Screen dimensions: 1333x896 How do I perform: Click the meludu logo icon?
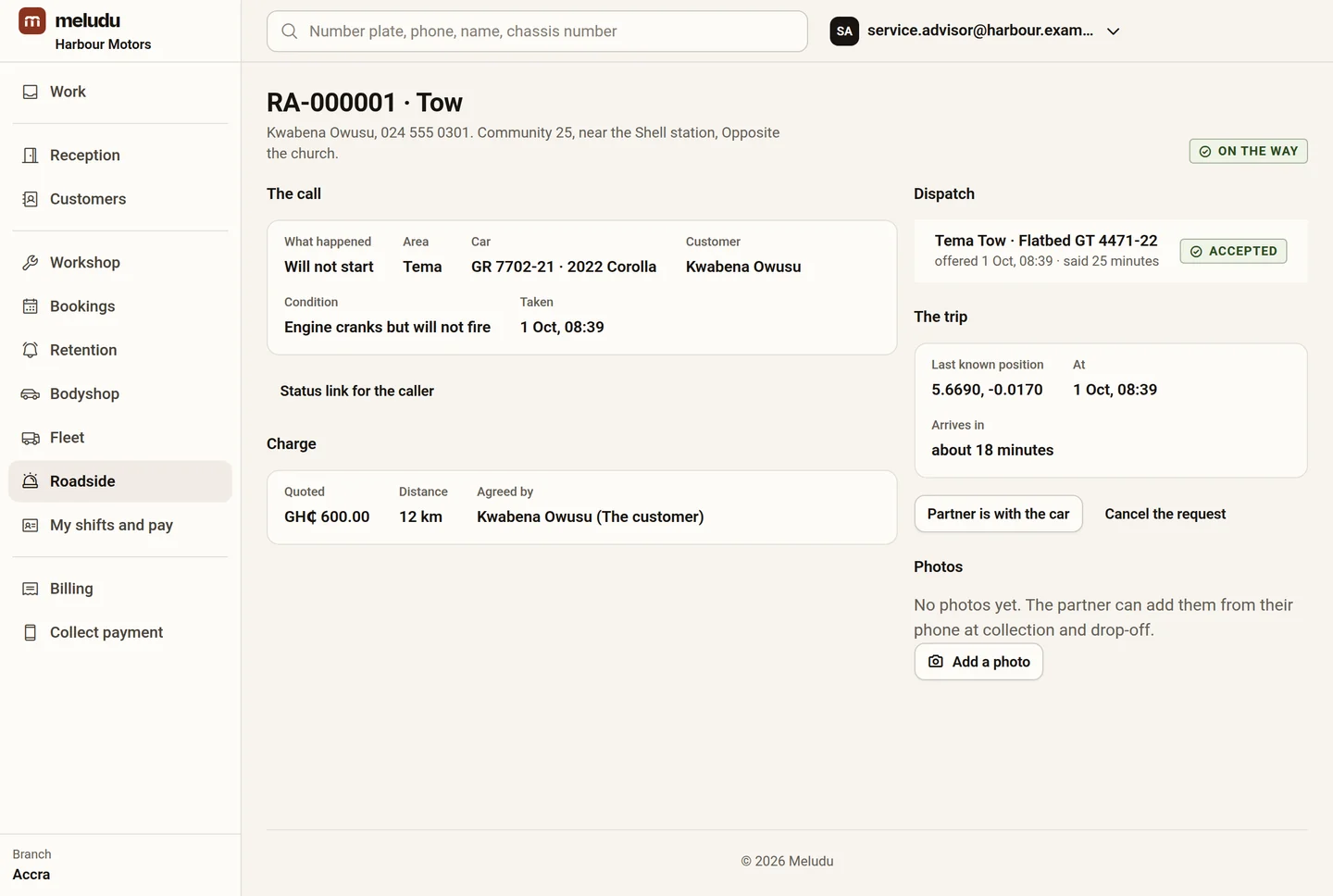click(x=32, y=20)
